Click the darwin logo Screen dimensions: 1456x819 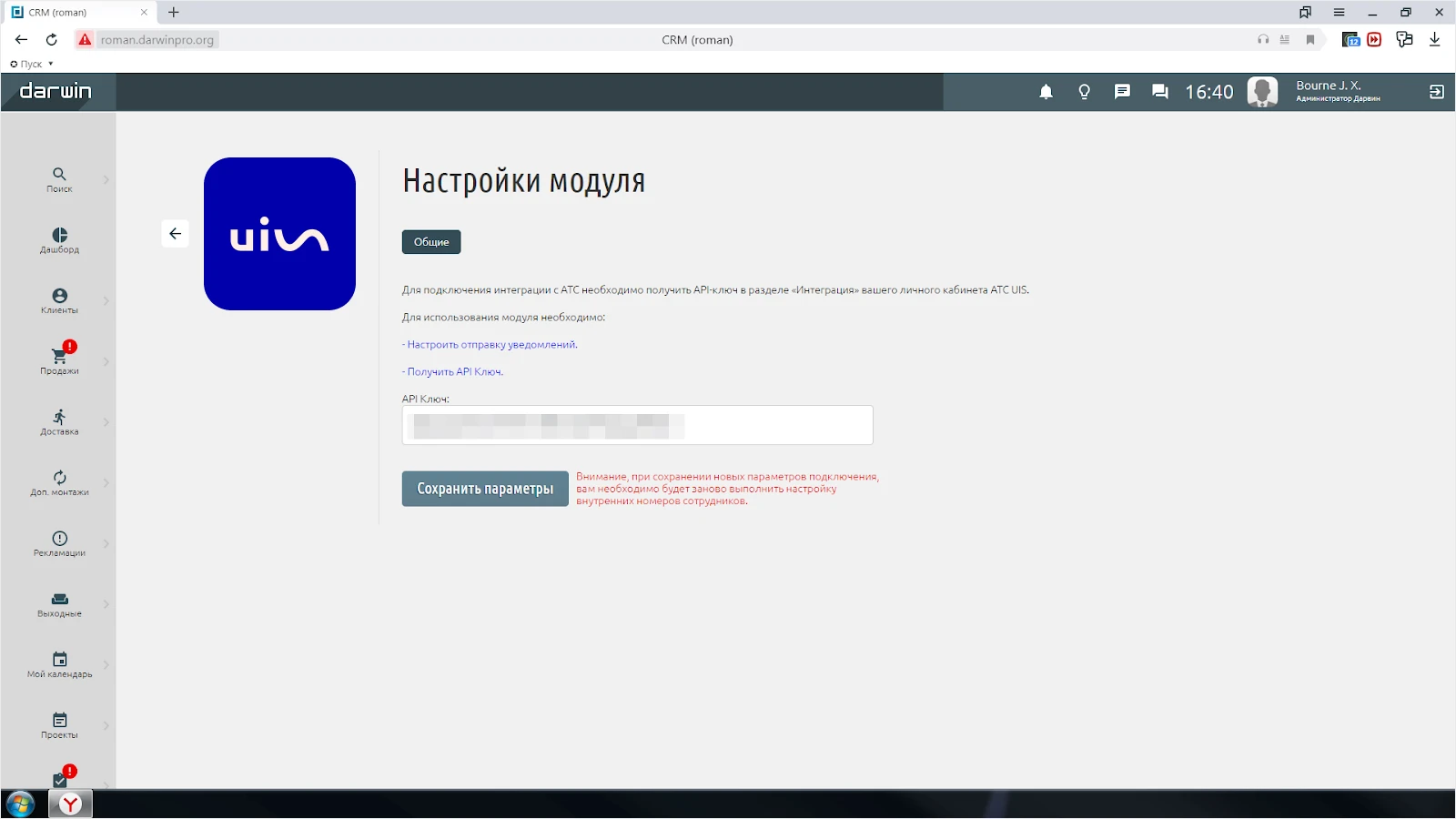tap(56, 91)
